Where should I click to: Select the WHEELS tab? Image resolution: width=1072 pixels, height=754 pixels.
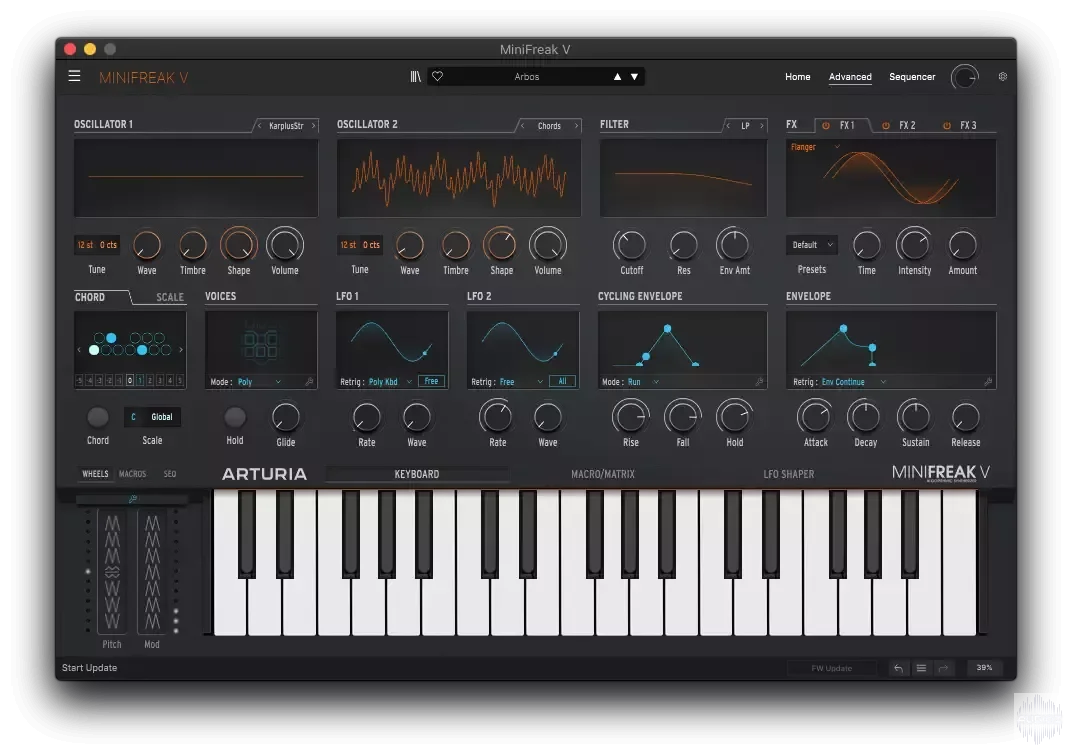tap(95, 474)
